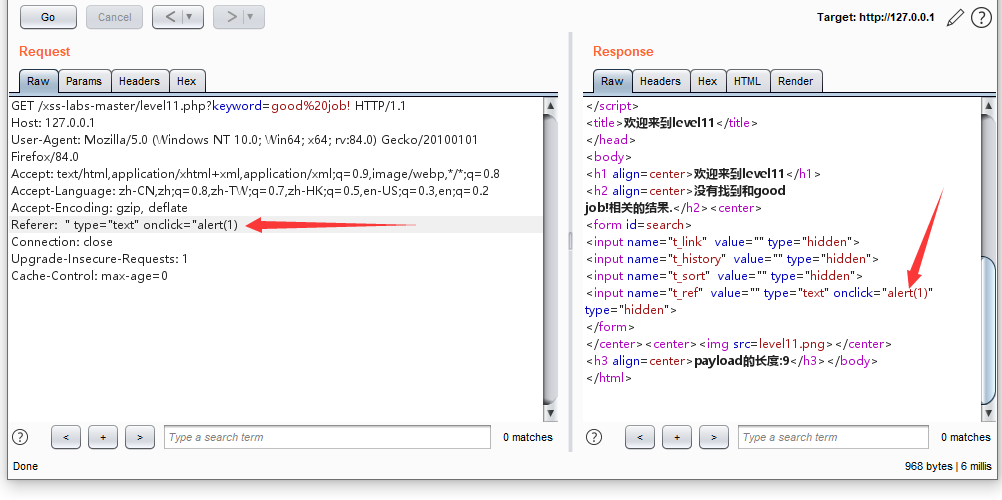Image resolution: width=1002 pixels, height=500 pixels.
Task: Click the request pane 0 matches label
Action: point(528,437)
